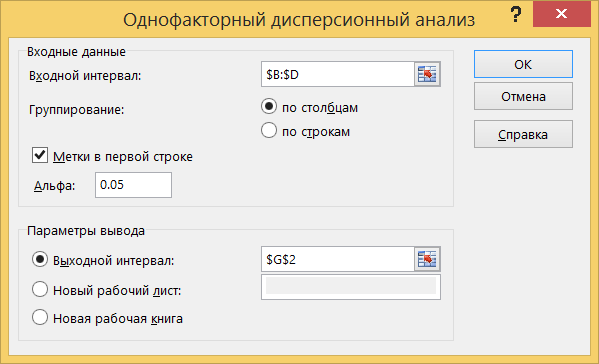Screen dimensions: 599x364
Task: Open the range selector for Выходной интервал
Action: (x=427, y=259)
